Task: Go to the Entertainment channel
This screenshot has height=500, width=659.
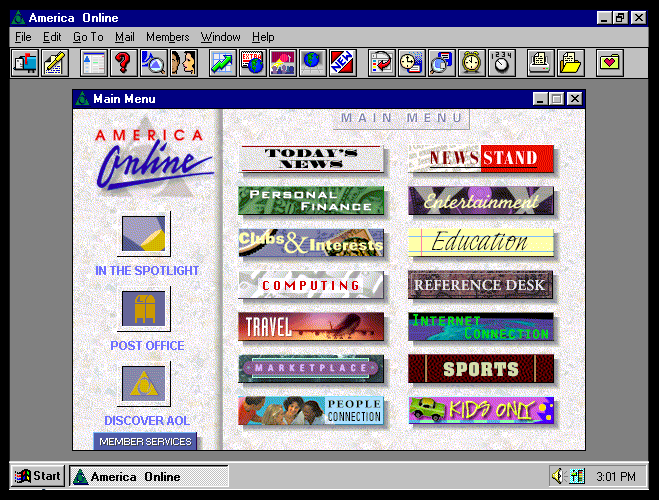Action: coord(481,200)
